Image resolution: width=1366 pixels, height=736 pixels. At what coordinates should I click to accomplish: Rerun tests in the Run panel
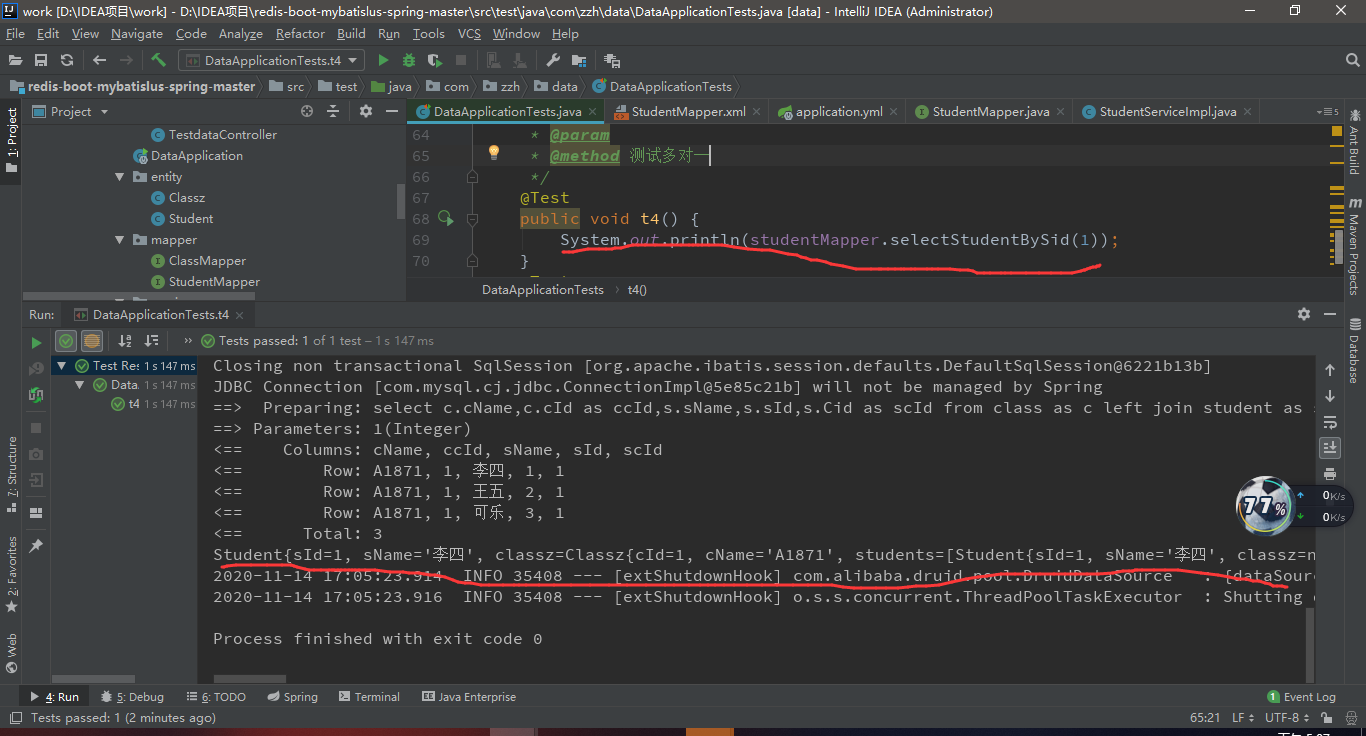click(x=37, y=342)
